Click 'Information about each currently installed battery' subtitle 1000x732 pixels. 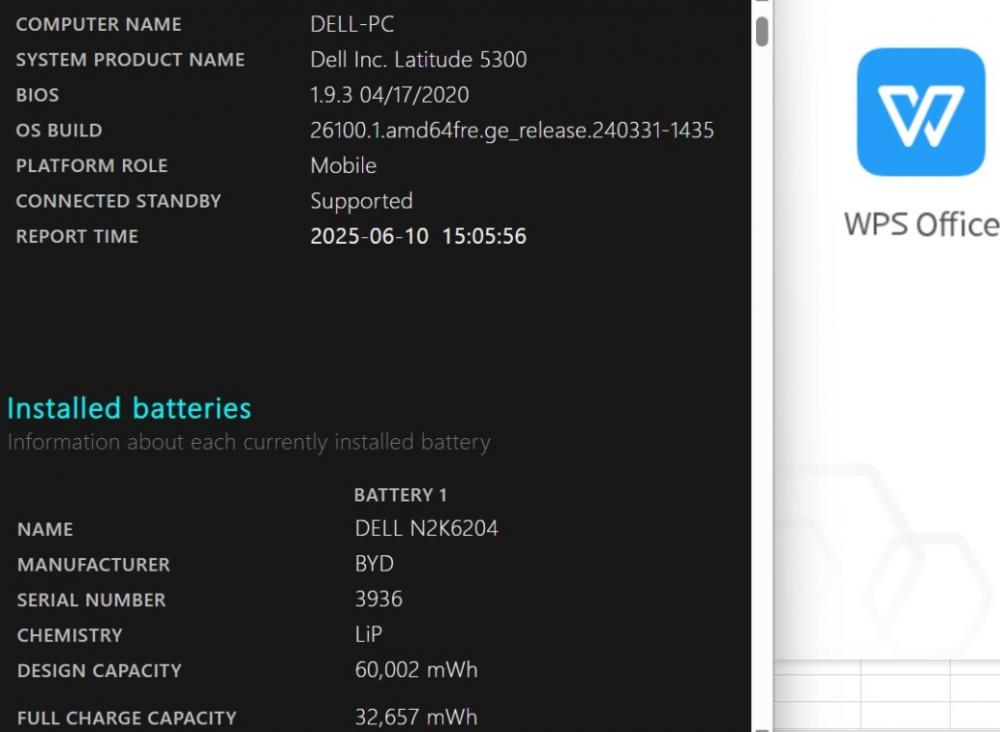tap(249, 442)
